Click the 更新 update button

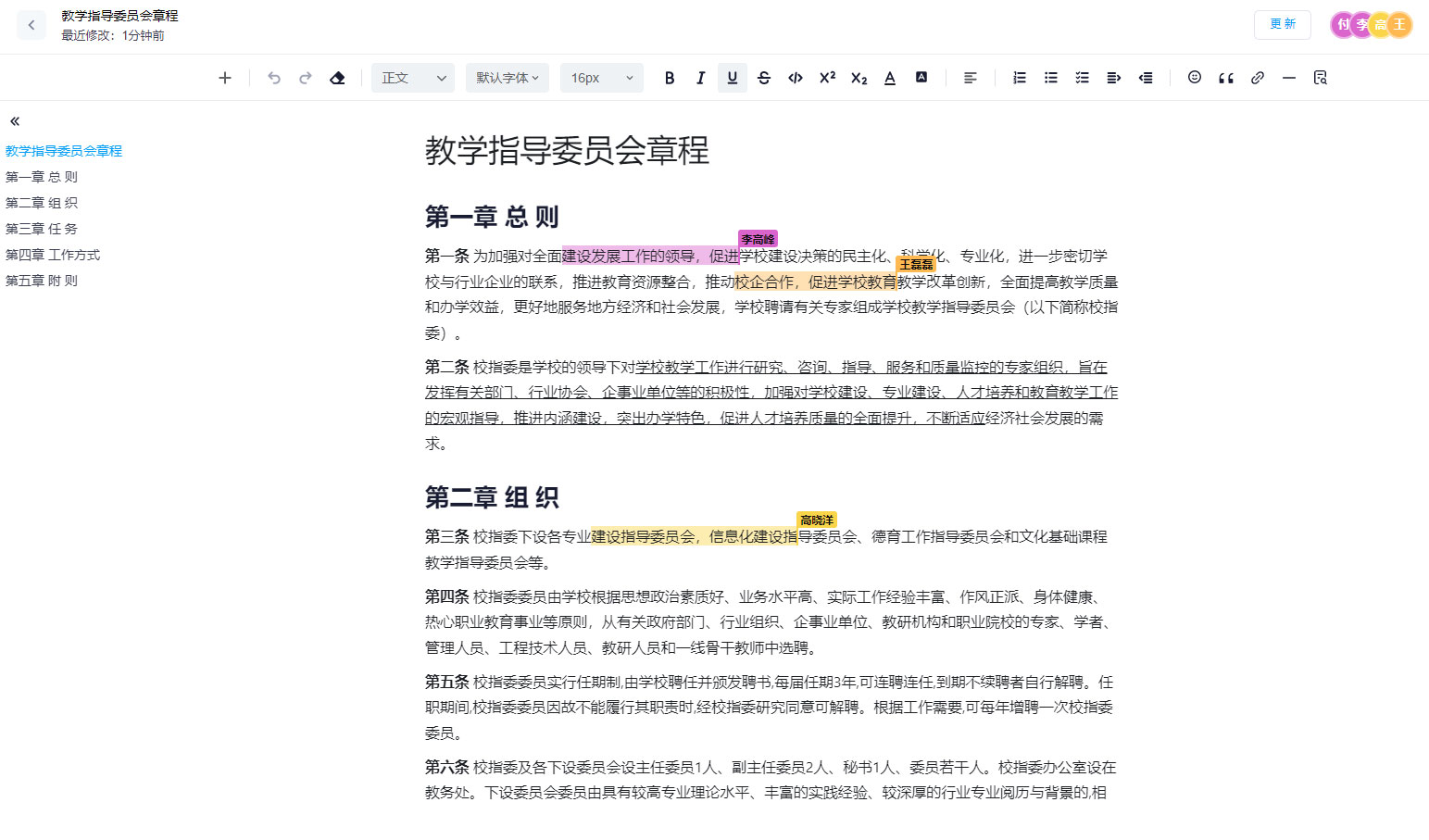pos(1283,25)
